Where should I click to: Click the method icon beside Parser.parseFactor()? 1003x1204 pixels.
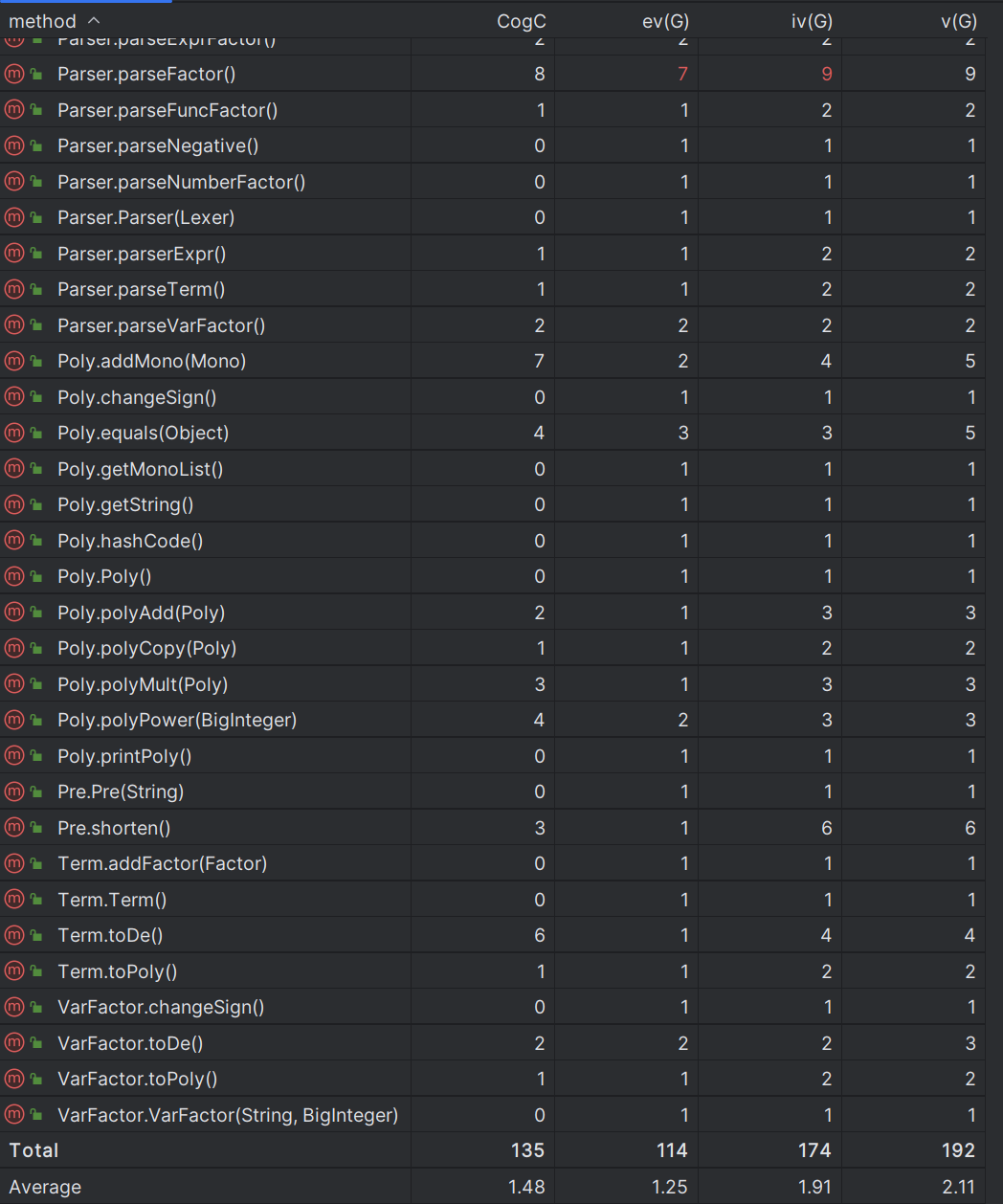click(x=14, y=74)
